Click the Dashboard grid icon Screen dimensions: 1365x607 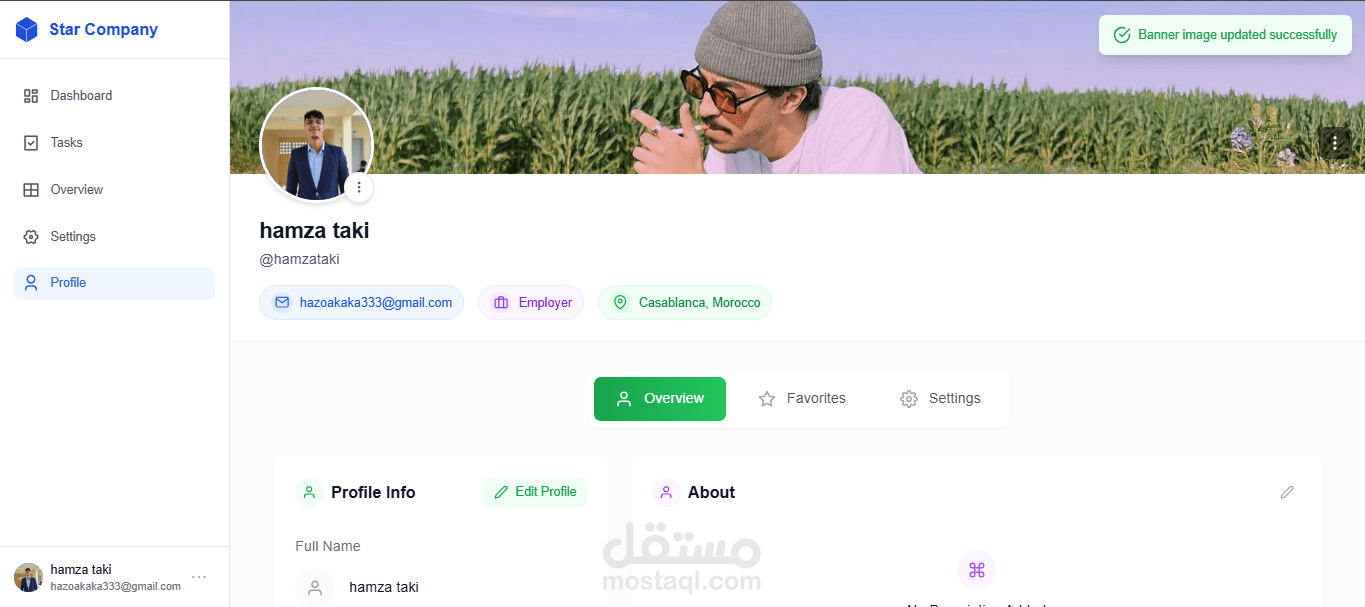tap(31, 96)
